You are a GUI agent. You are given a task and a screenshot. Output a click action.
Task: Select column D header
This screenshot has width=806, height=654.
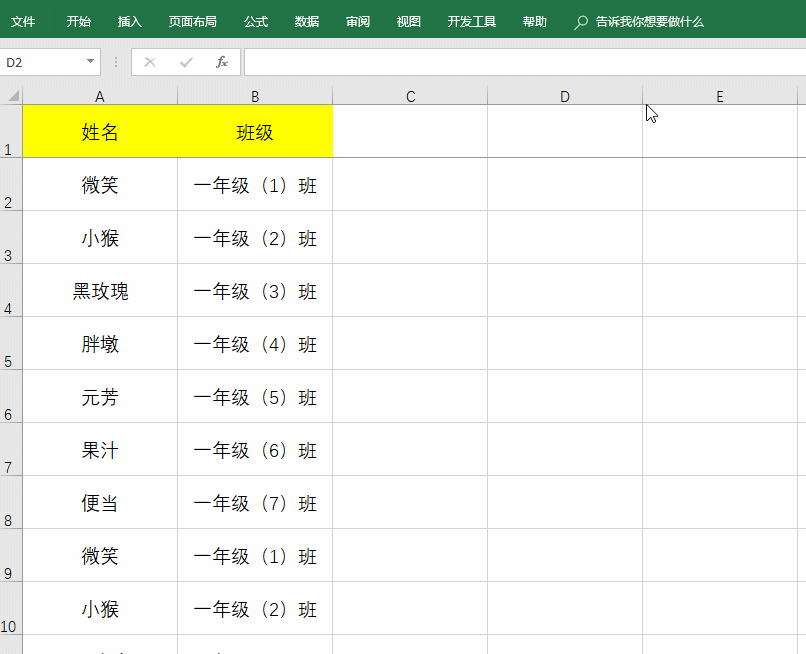click(x=565, y=96)
